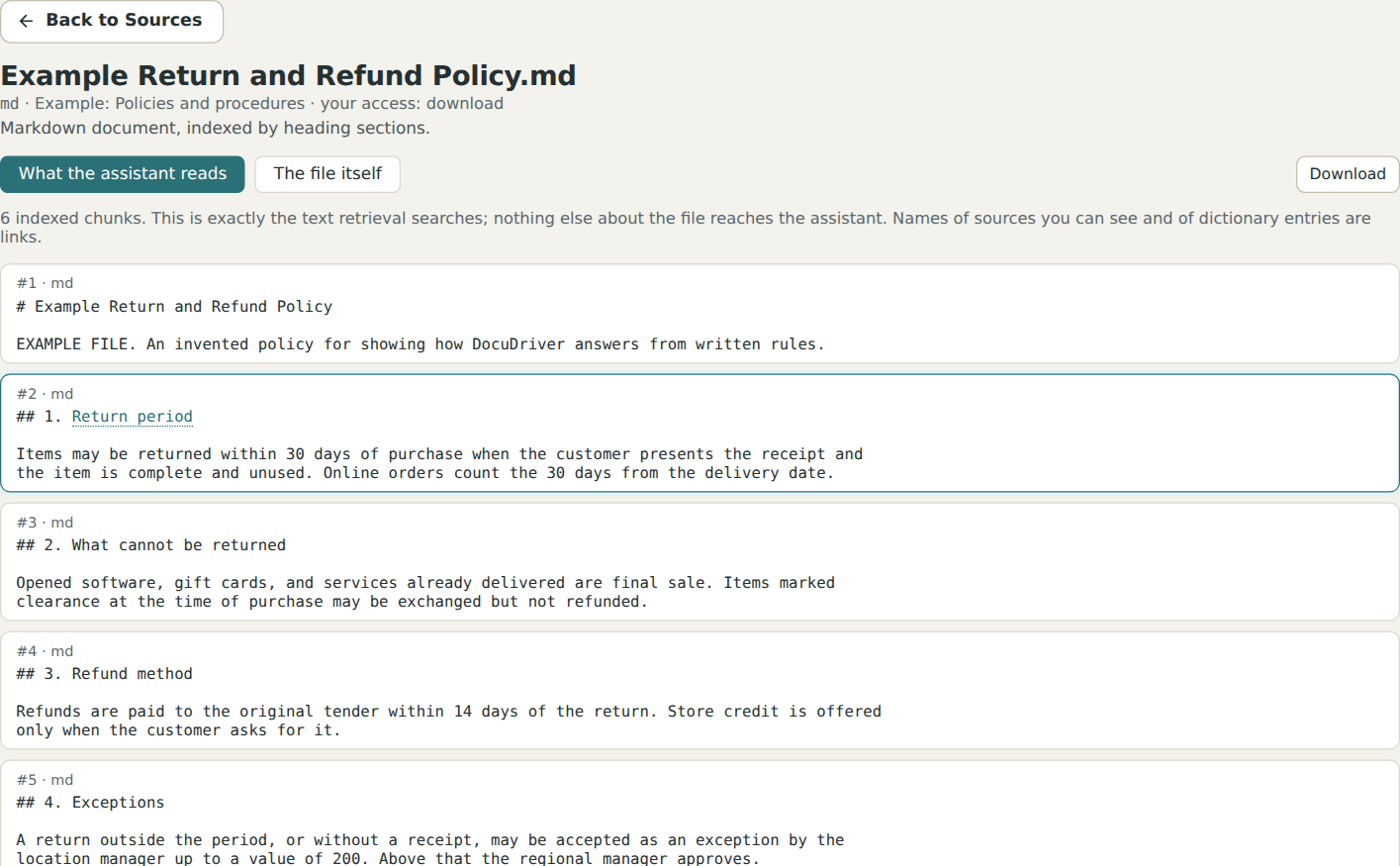Click the "#2 · md" chunk label
Screen dimensions: 1400x866
tap(45, 394)
